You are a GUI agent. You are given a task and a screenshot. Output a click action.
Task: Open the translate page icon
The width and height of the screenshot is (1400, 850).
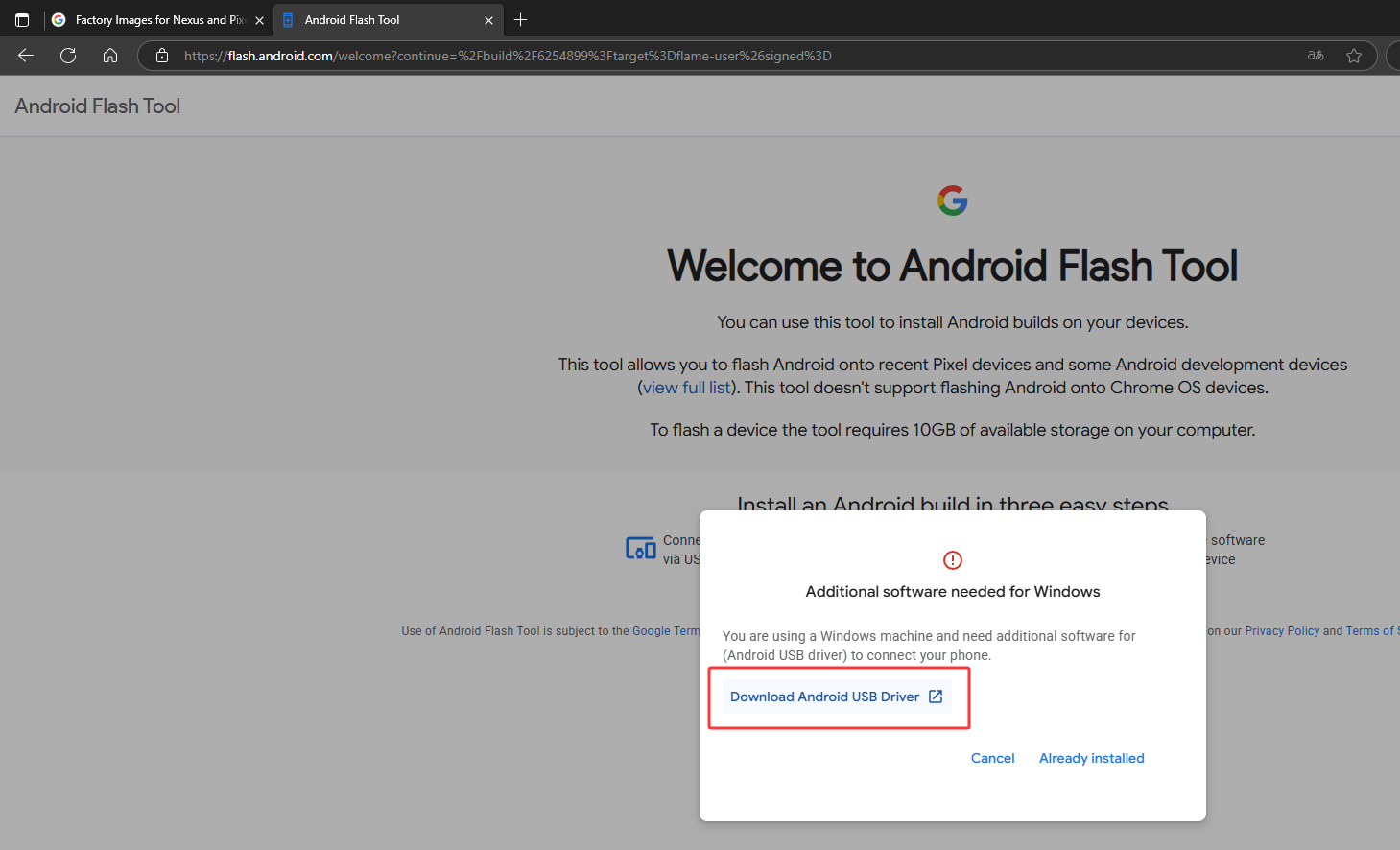[1316, 56]
